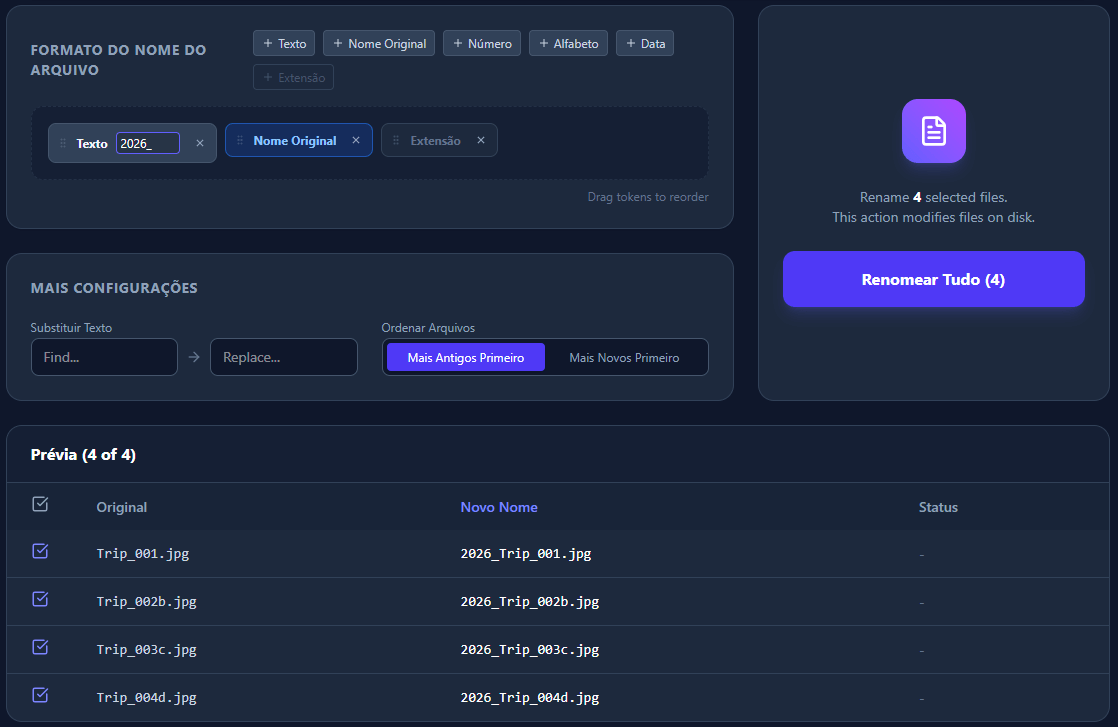Click the arrow between Find and Replace
This screenshot has height=727, width=1118.
[194, 357]
